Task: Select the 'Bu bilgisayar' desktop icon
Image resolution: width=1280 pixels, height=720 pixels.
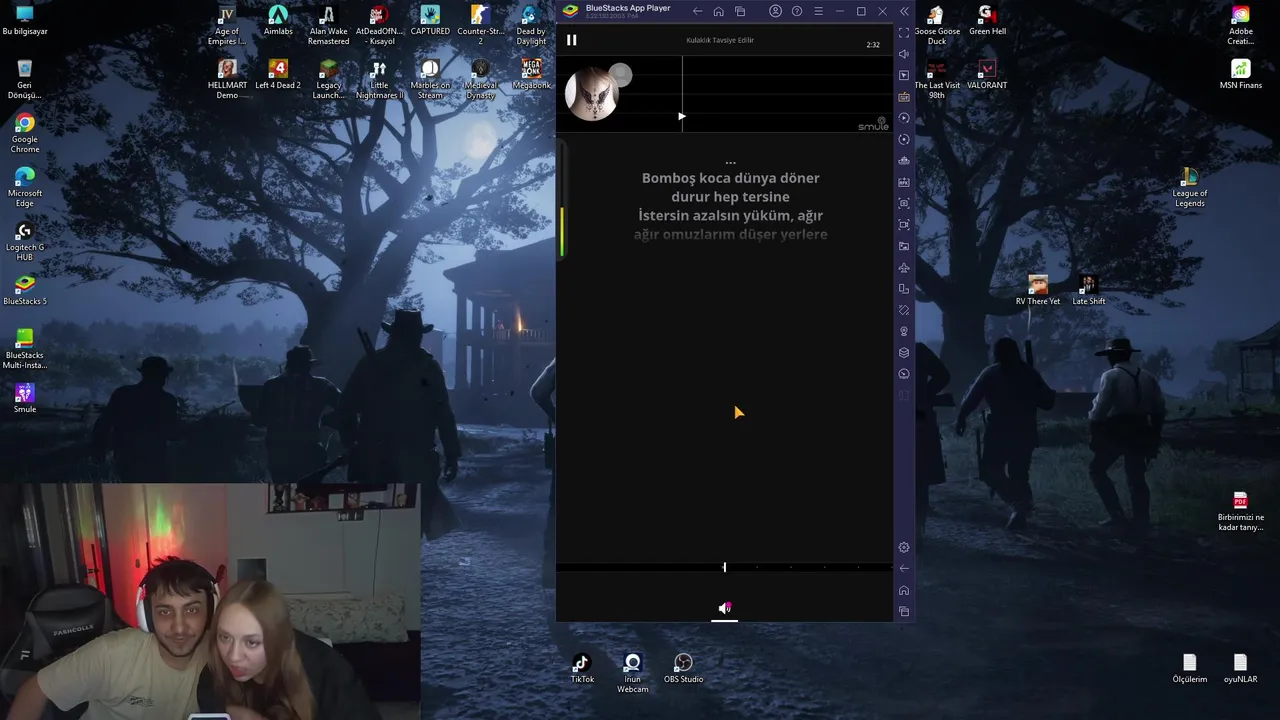Action: (x=25, y=20)
